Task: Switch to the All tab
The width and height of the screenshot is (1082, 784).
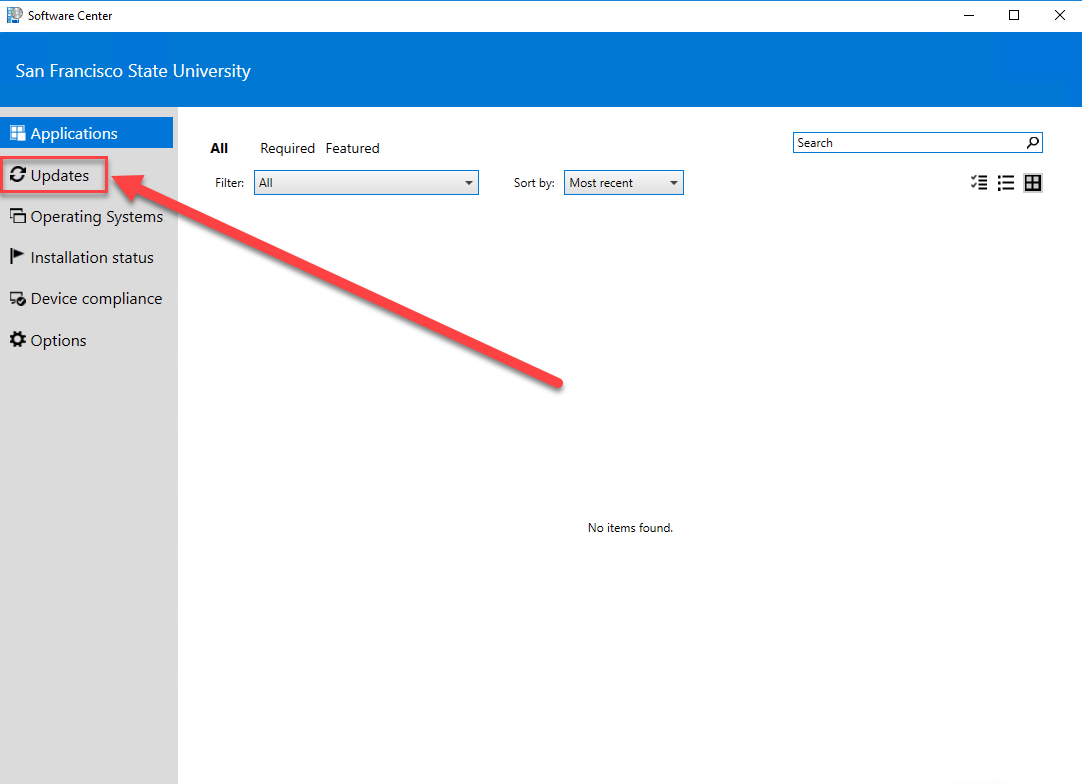Action: 219,148
